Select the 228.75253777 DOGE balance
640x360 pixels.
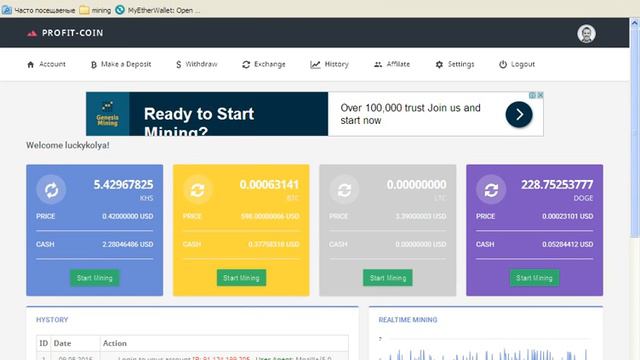pos(557,185)
